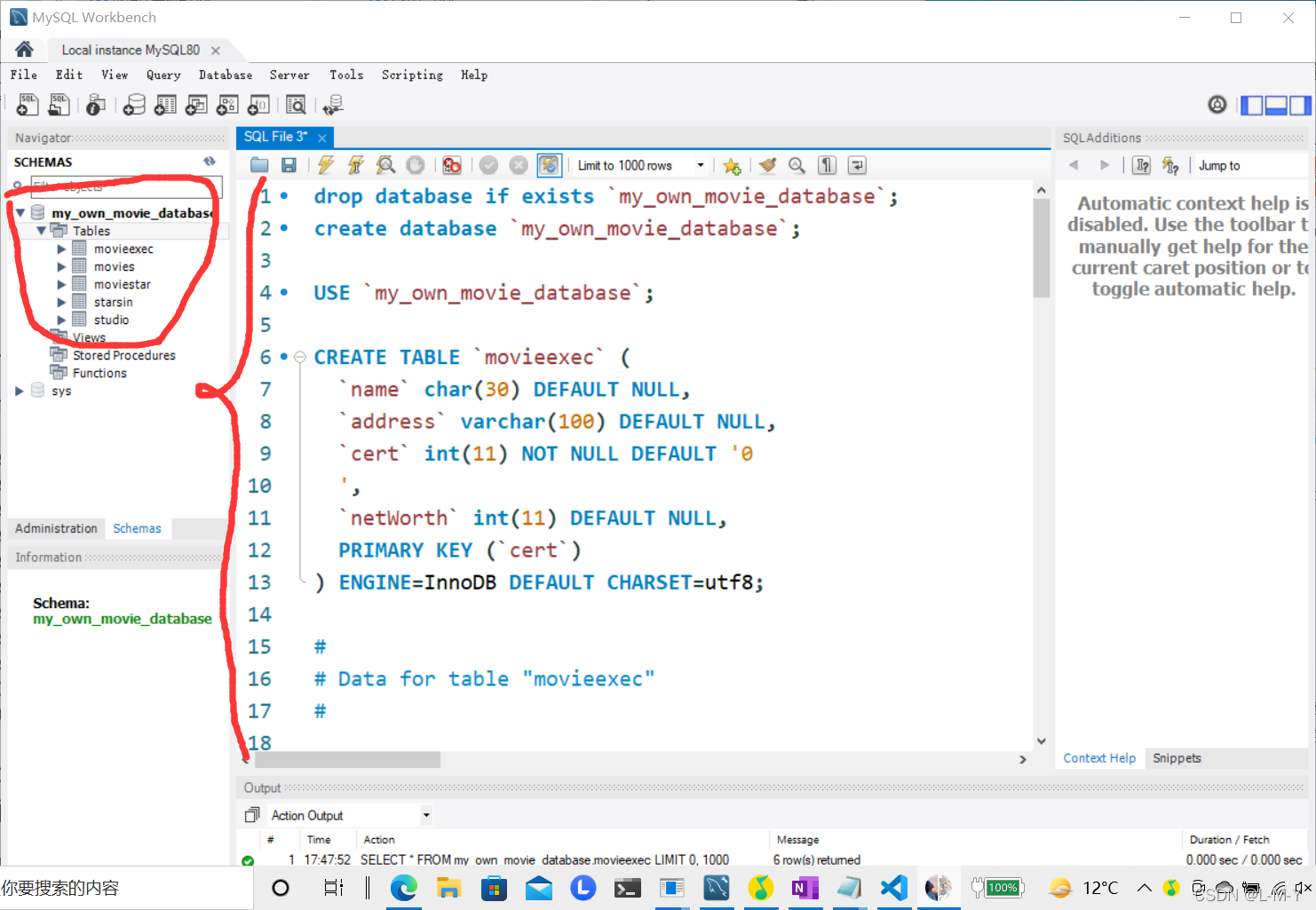This screenshot has width=1316, height=910.
Task: Expand the movieexec table
Action: pos(61,249)
